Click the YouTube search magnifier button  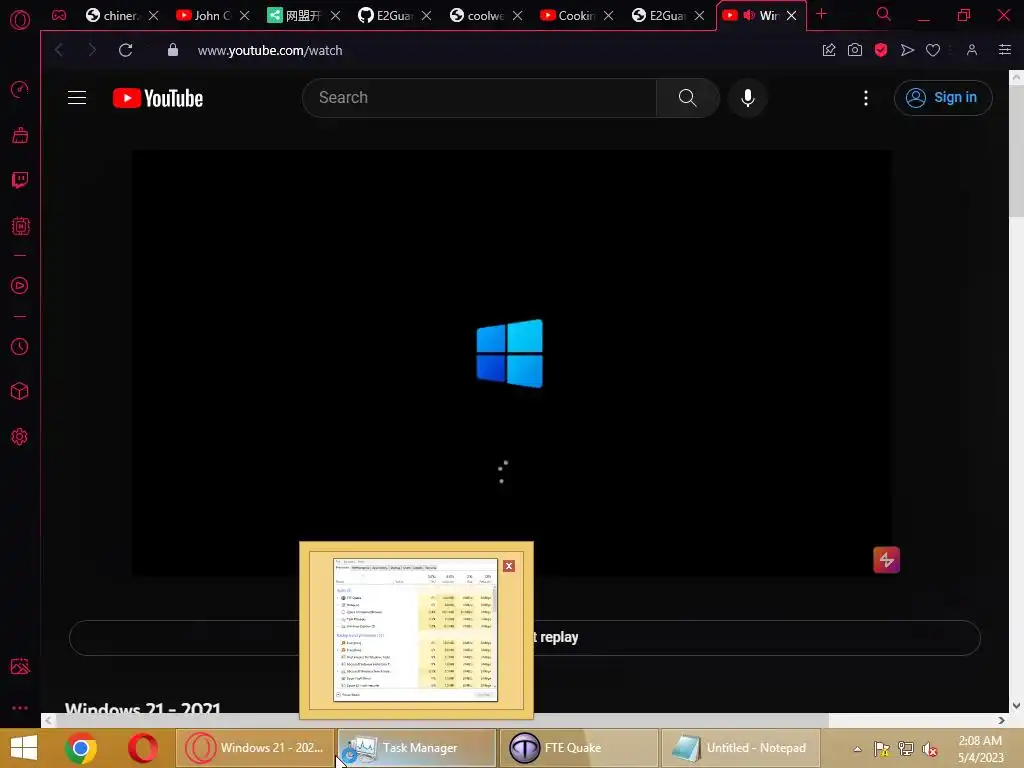pyautogui.click(x=688, y=98)
